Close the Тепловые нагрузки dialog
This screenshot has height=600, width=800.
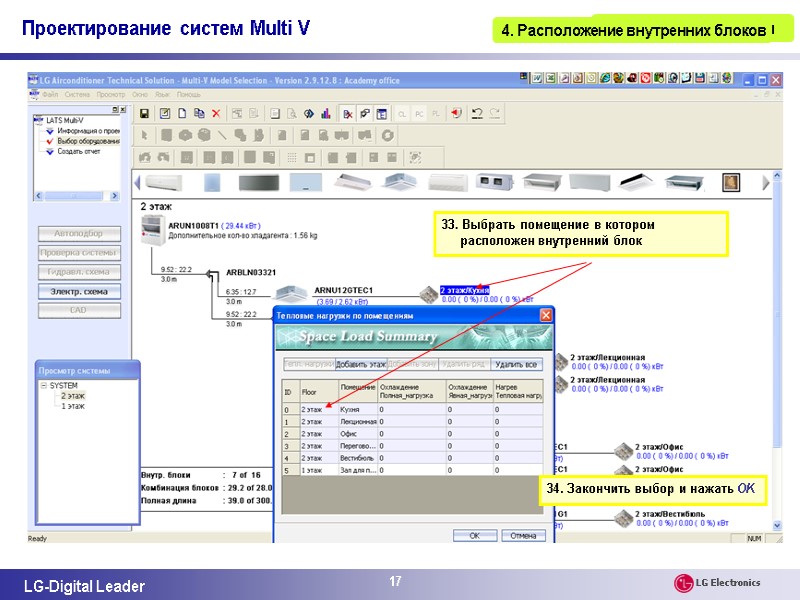click(545, 315)
